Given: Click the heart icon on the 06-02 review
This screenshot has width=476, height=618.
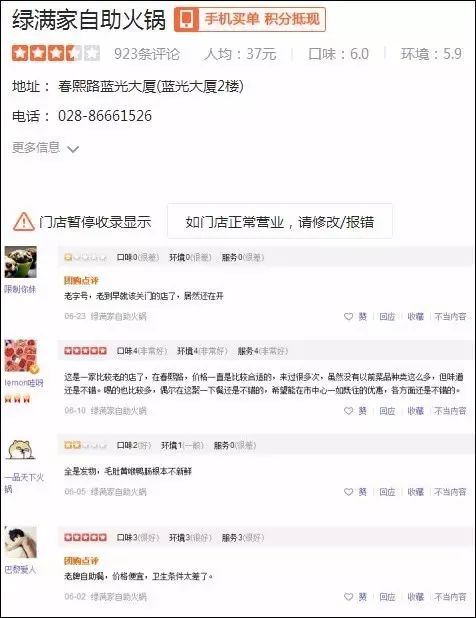Looking at the screenshot, I should 348,597.
